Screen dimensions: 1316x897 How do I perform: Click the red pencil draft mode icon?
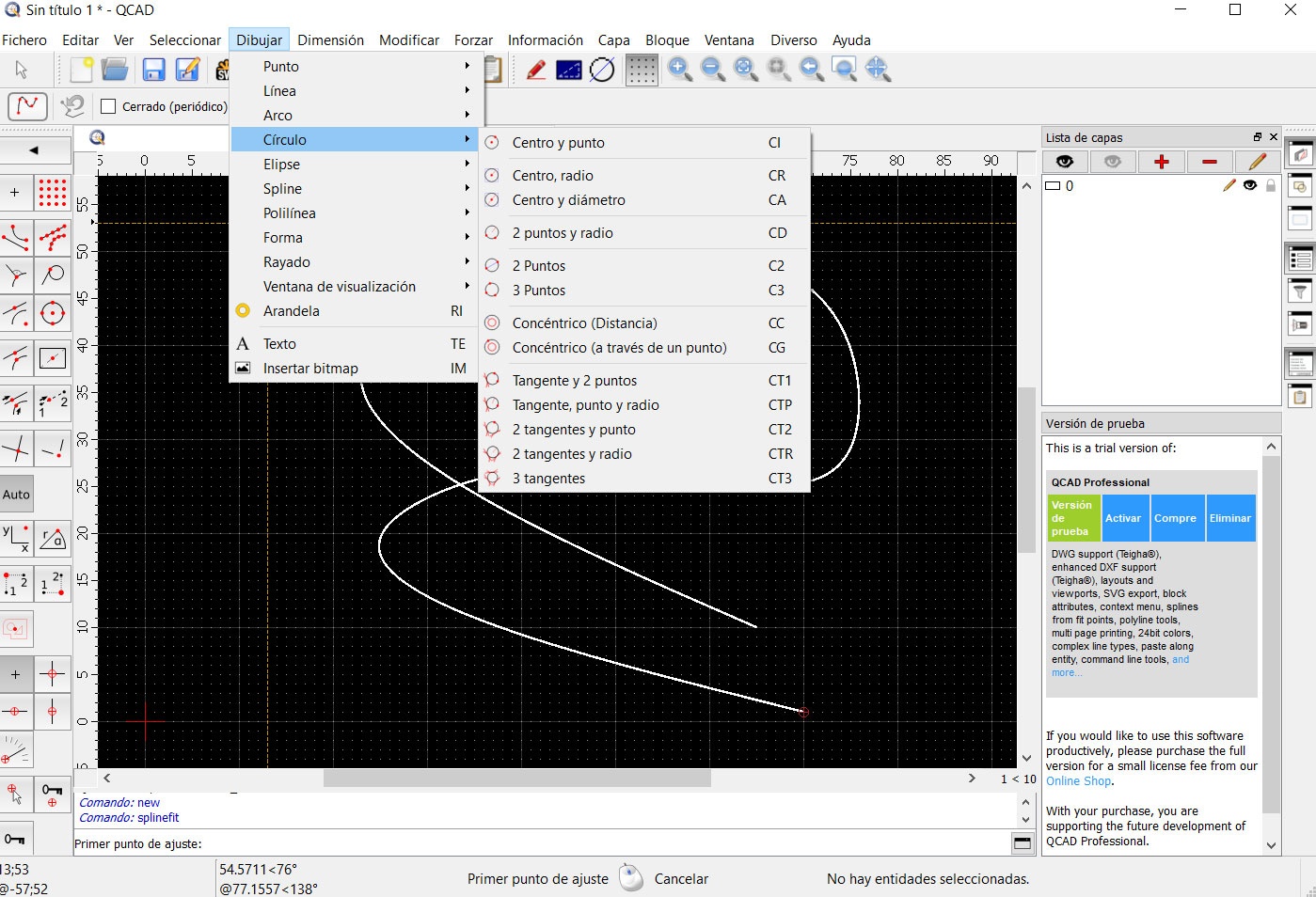pos(536,70)
